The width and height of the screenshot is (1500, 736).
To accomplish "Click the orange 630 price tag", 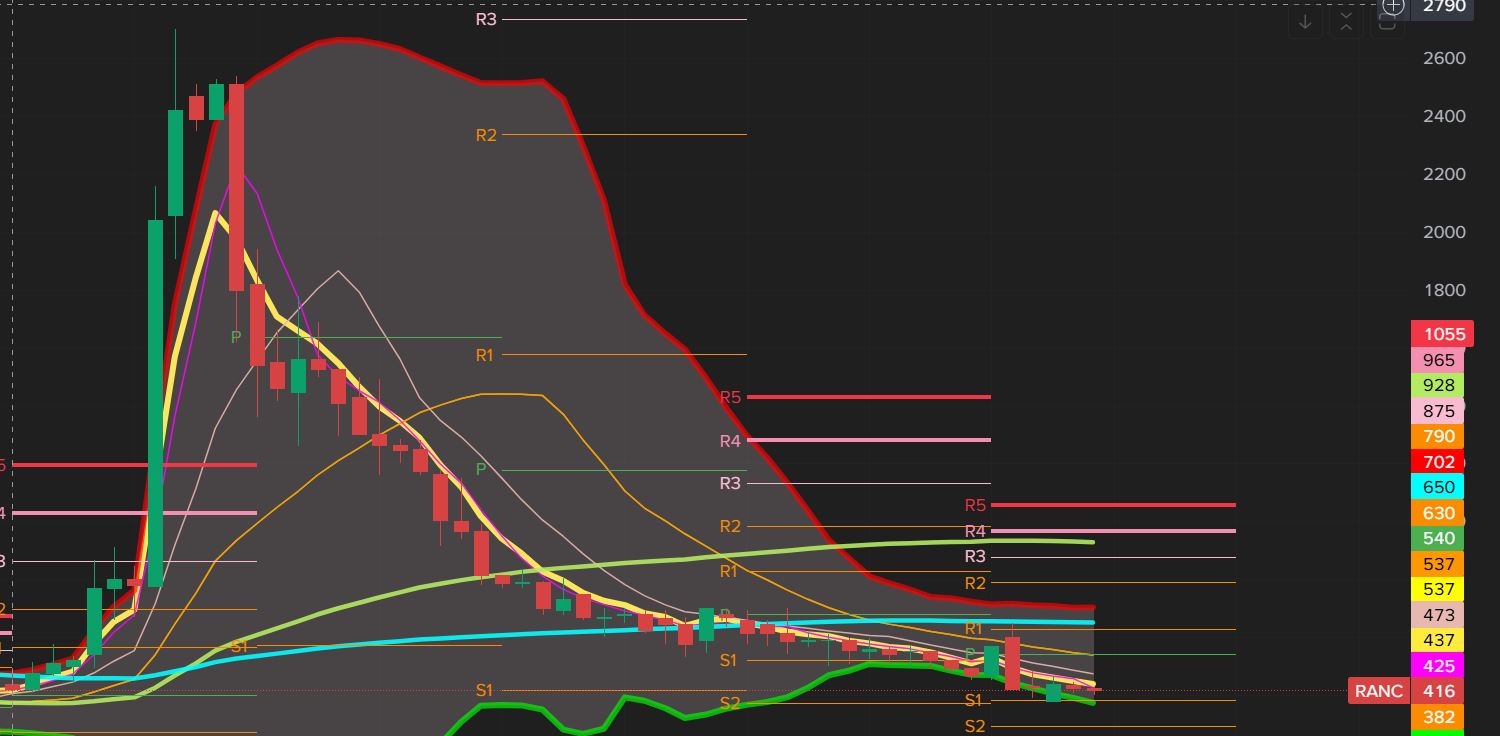I will tap(1438, 513).
